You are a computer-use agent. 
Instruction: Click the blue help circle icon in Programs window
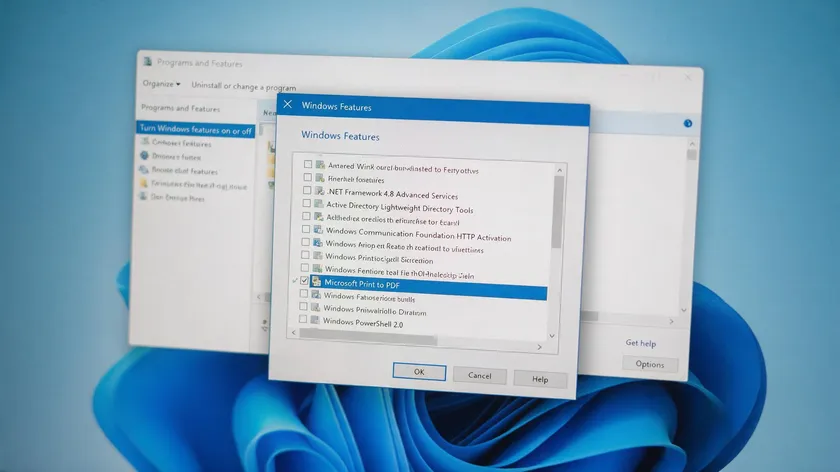(x=688, y=124)
